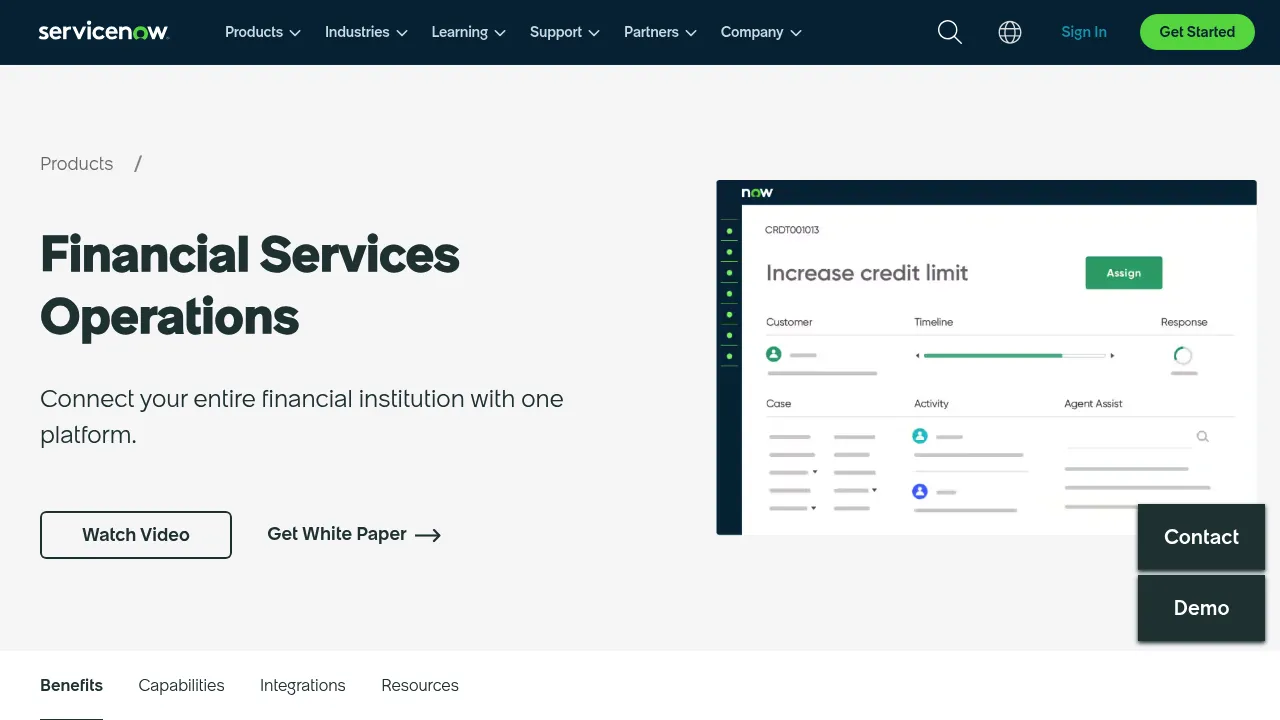This screenshot has height=720, width=1280.
Task: Expand the Industries menu
Action: click(366, 32)
